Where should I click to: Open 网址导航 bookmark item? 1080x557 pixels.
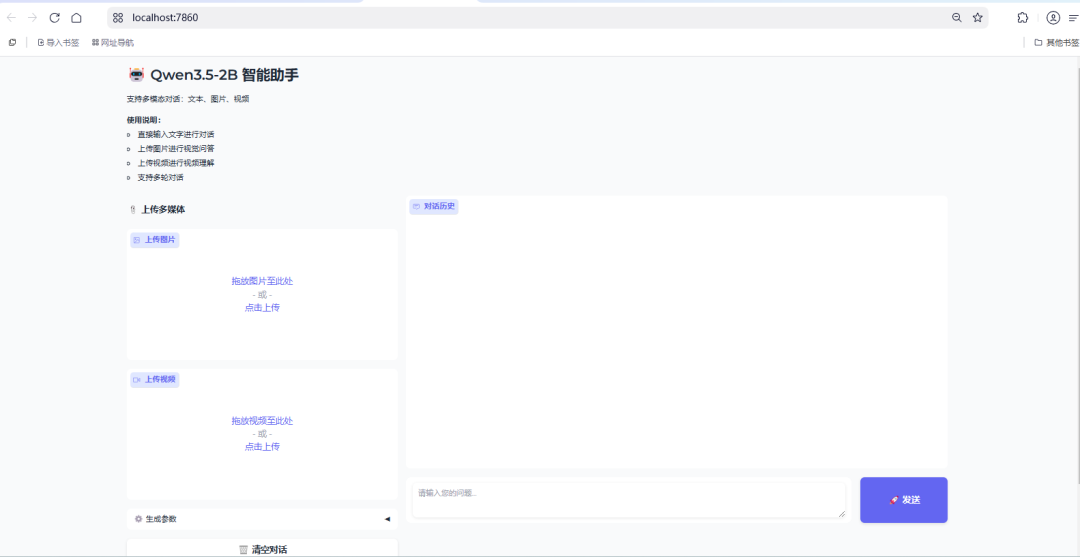click(113, 43)
